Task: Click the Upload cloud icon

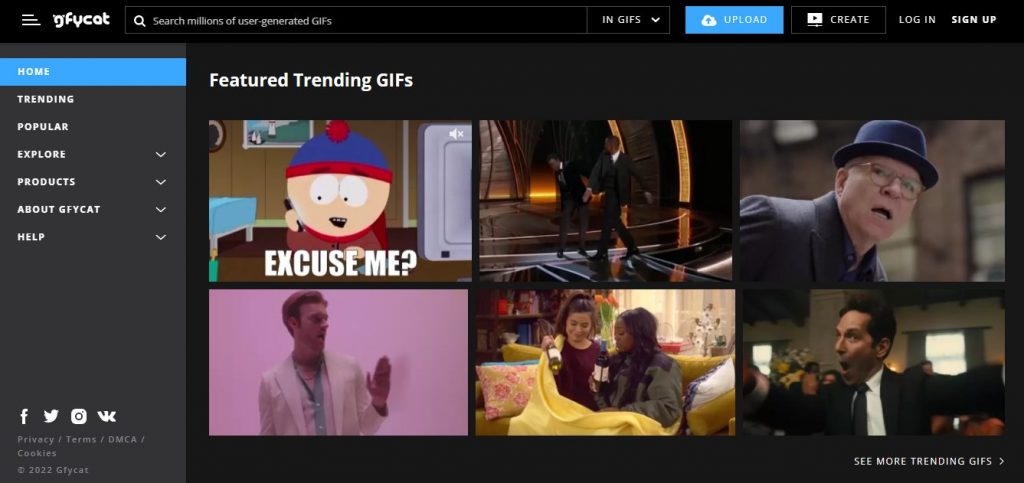Action: click(709, 20)
